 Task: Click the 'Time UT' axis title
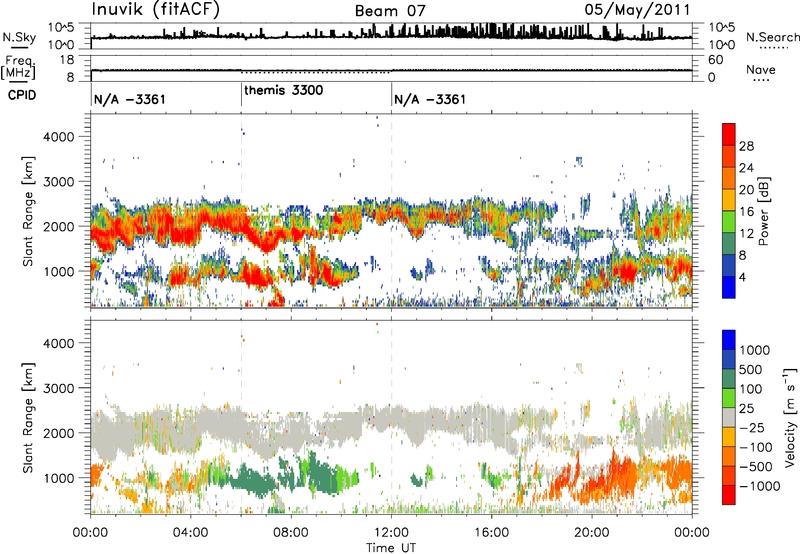(391, 547)
